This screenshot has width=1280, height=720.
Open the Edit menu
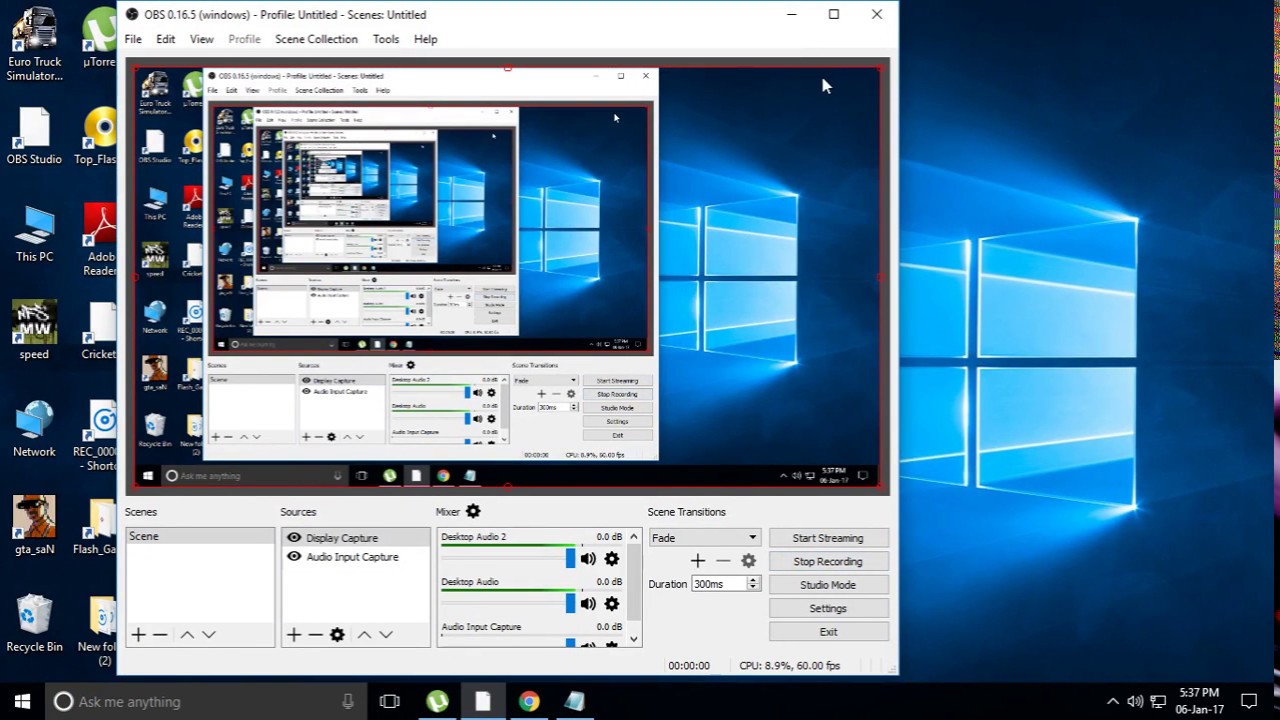165,39
